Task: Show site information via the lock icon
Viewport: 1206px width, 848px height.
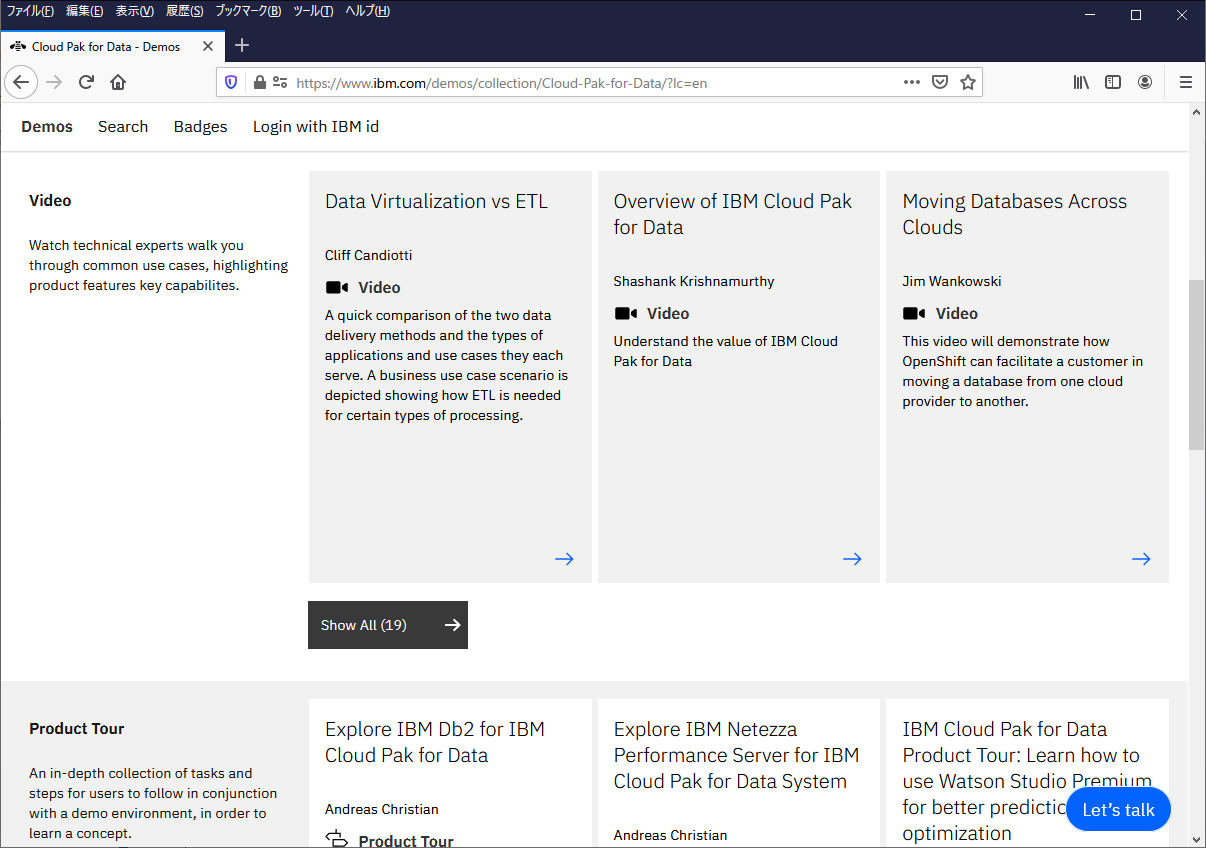Action: pos(260,82)
